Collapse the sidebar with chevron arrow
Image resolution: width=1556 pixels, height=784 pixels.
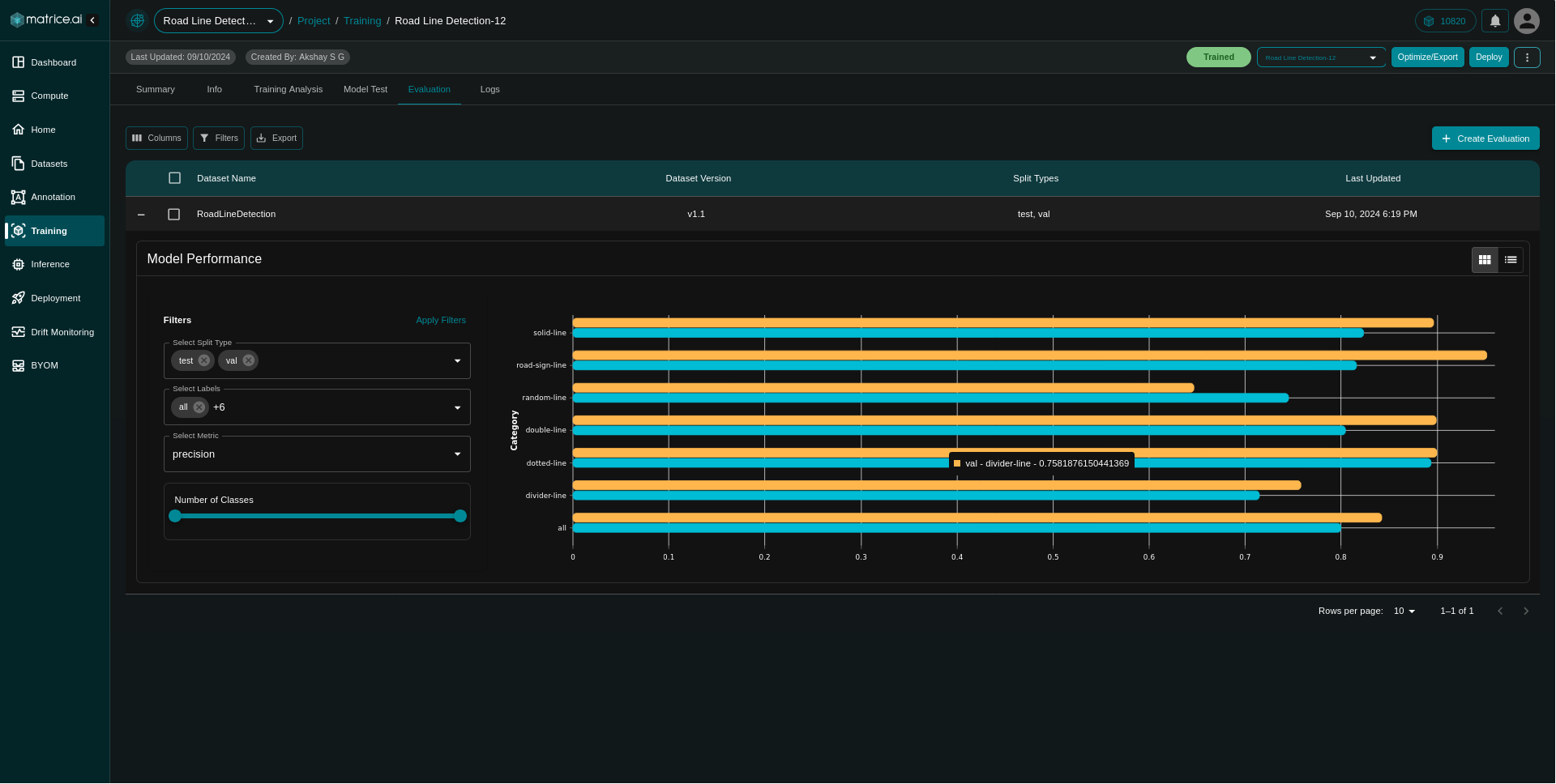[92, 20]
